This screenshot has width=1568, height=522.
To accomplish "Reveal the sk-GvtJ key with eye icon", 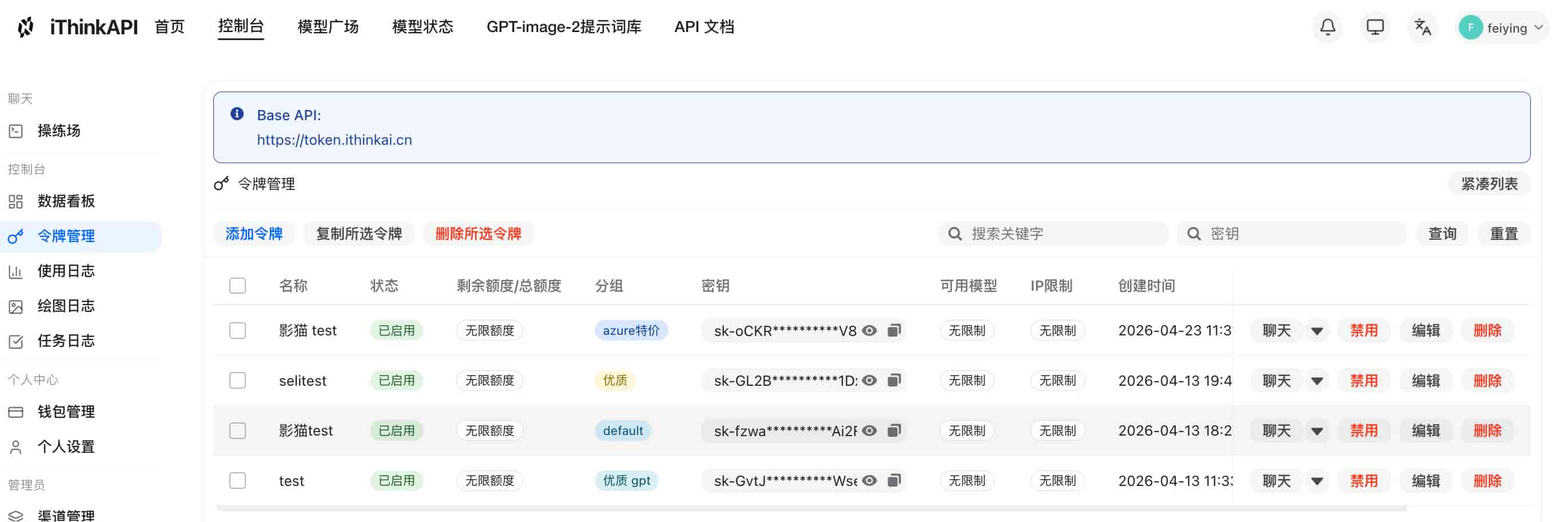I will [870, 481].
